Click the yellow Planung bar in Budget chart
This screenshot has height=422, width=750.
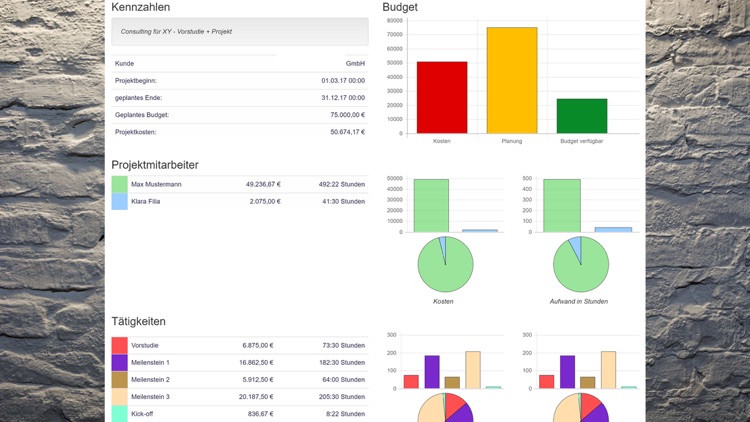click(512, 80)
